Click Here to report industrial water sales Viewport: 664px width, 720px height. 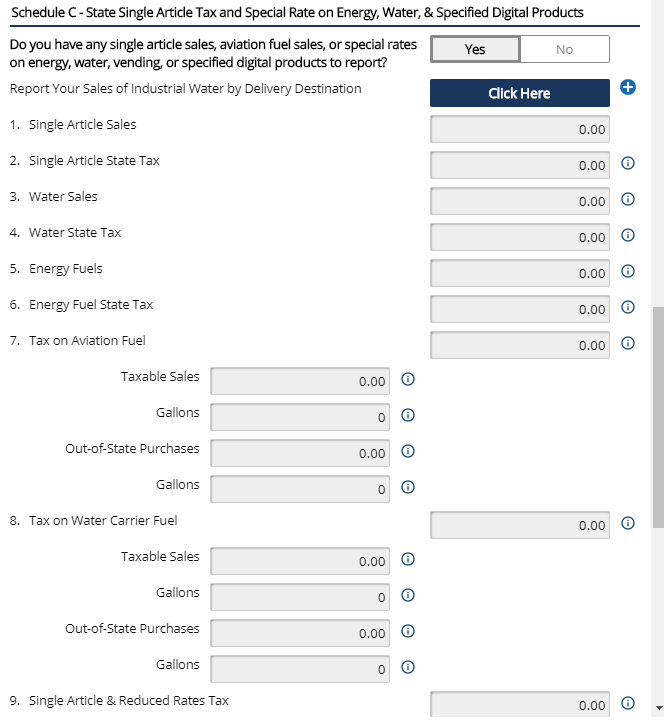coord(520,93)
